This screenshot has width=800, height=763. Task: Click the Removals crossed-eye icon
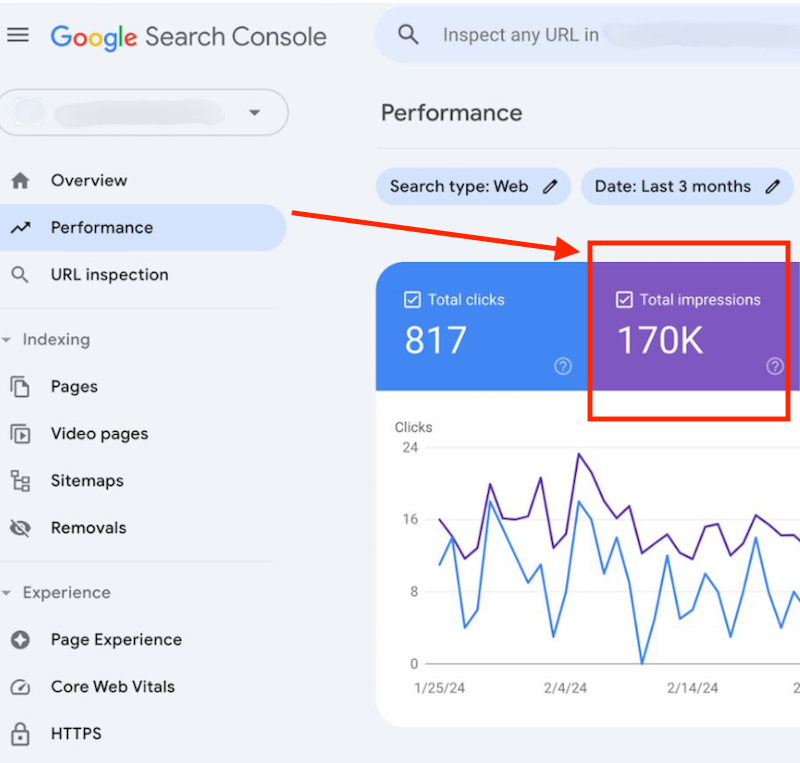[22, 527]
